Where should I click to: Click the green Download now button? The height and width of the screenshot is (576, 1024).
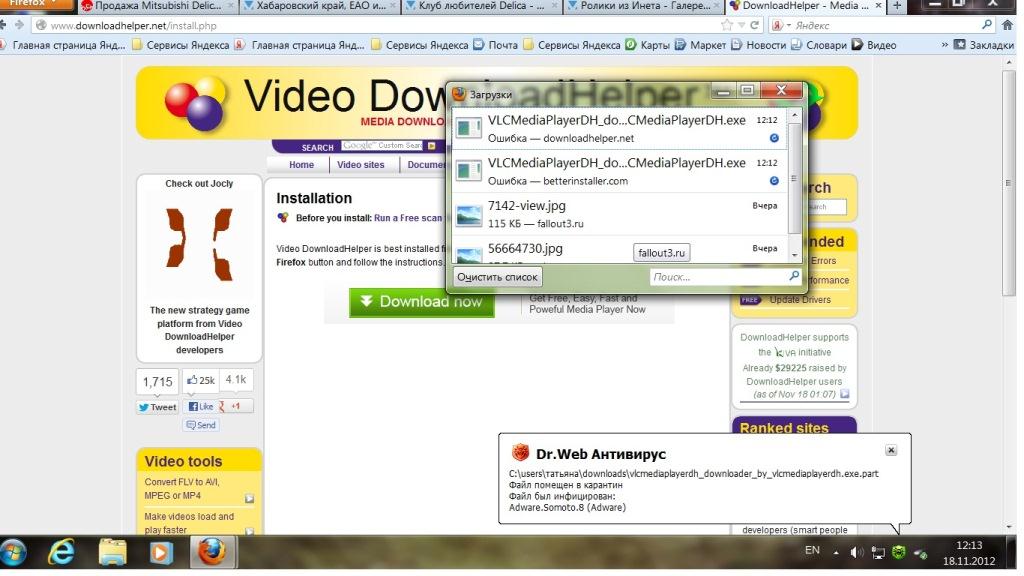coord(421,302)
